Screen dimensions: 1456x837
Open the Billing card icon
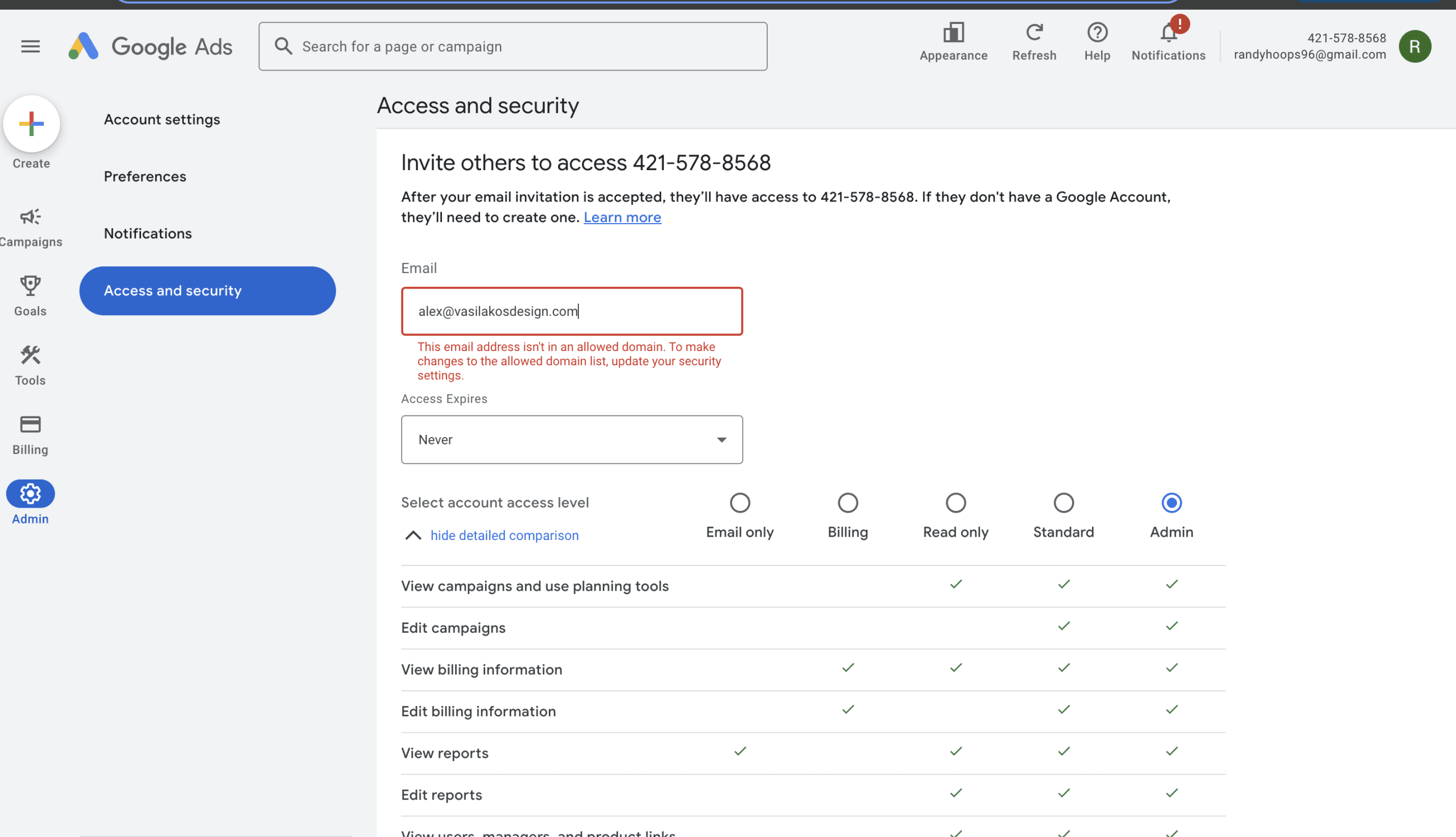tap(31, 425)
